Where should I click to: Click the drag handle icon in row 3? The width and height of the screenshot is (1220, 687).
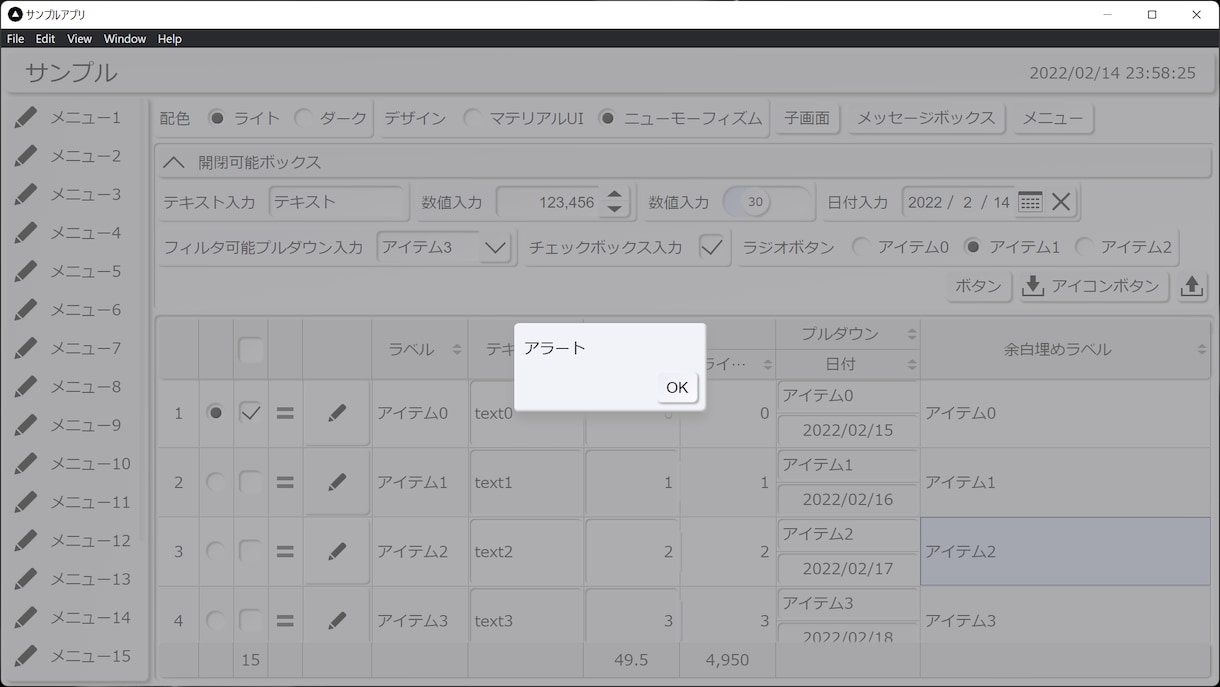[285, 551]
